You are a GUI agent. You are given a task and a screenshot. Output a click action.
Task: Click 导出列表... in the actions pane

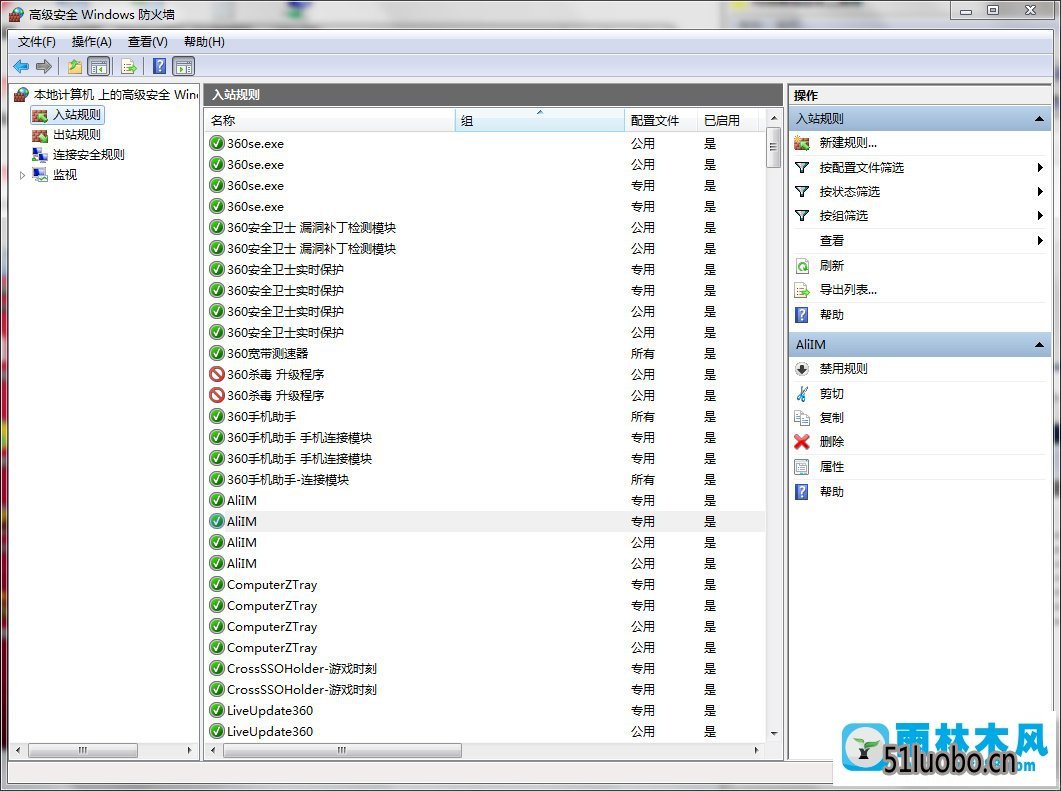[x=848, y=290]
